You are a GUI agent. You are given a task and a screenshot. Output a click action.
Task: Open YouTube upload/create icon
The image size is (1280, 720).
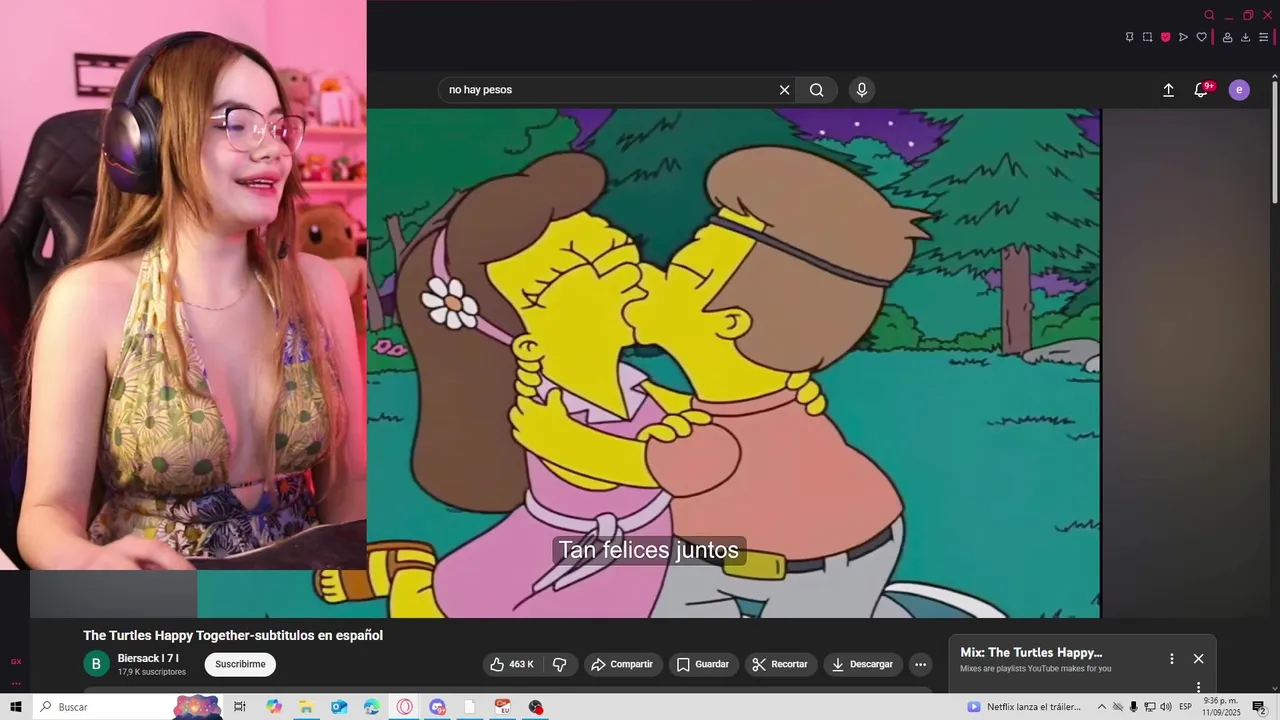(1168, 90)
